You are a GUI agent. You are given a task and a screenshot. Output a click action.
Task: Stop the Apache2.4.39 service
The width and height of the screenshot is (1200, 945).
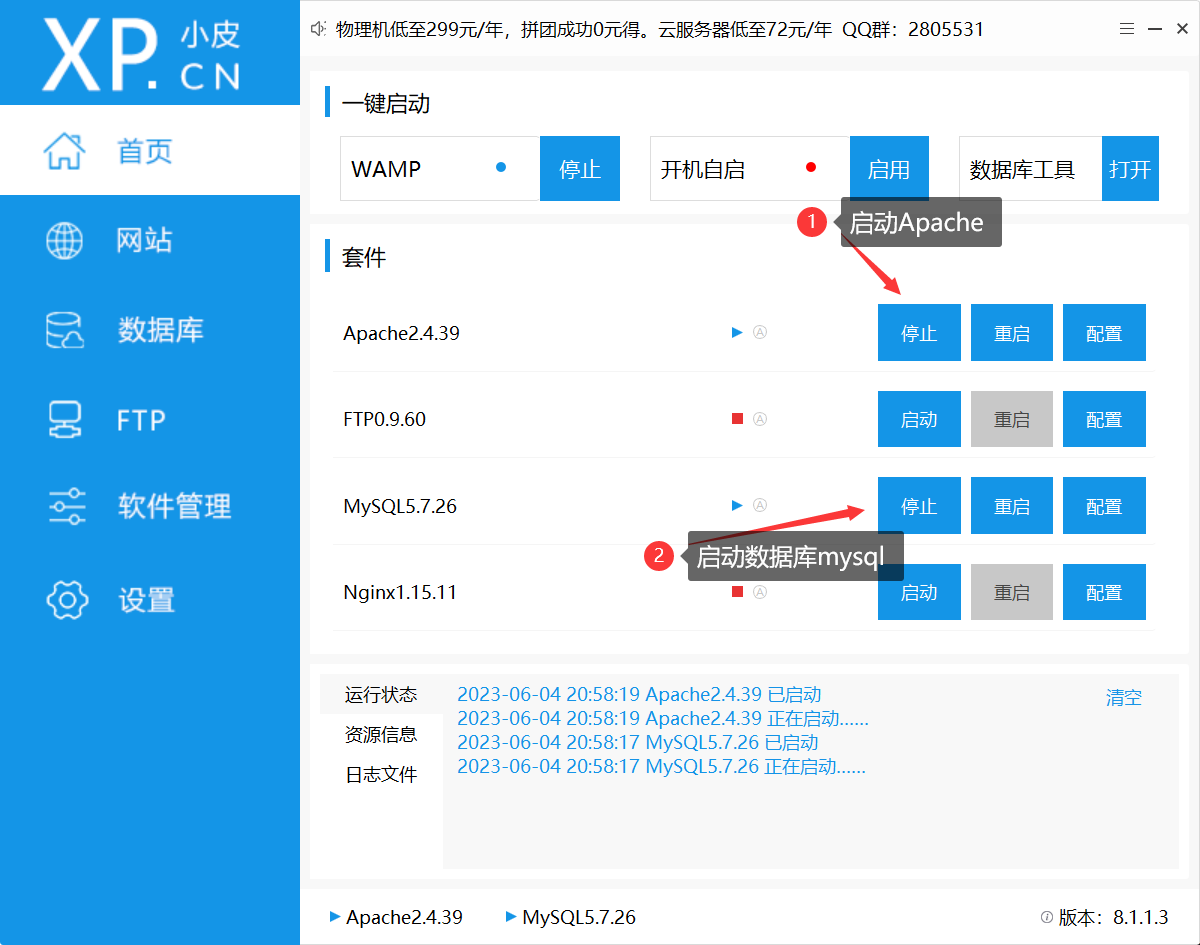pos(919,333)
